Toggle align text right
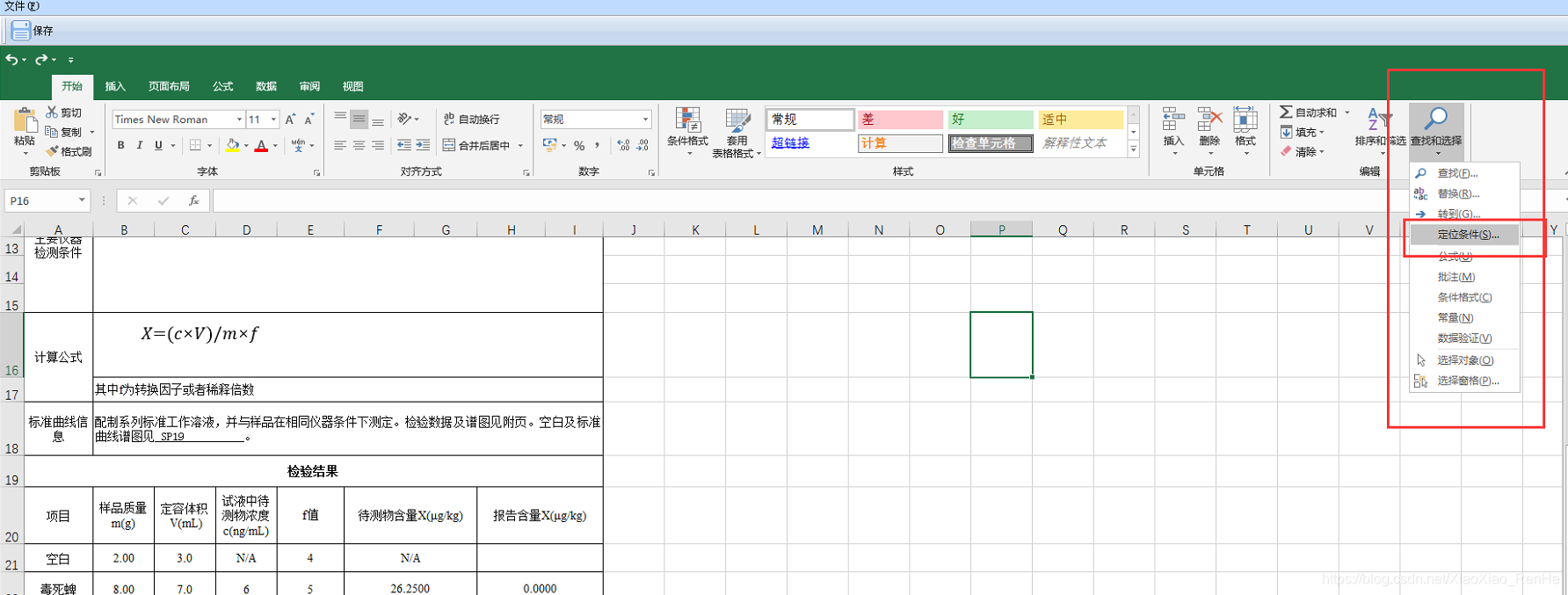 click(378, 145)
